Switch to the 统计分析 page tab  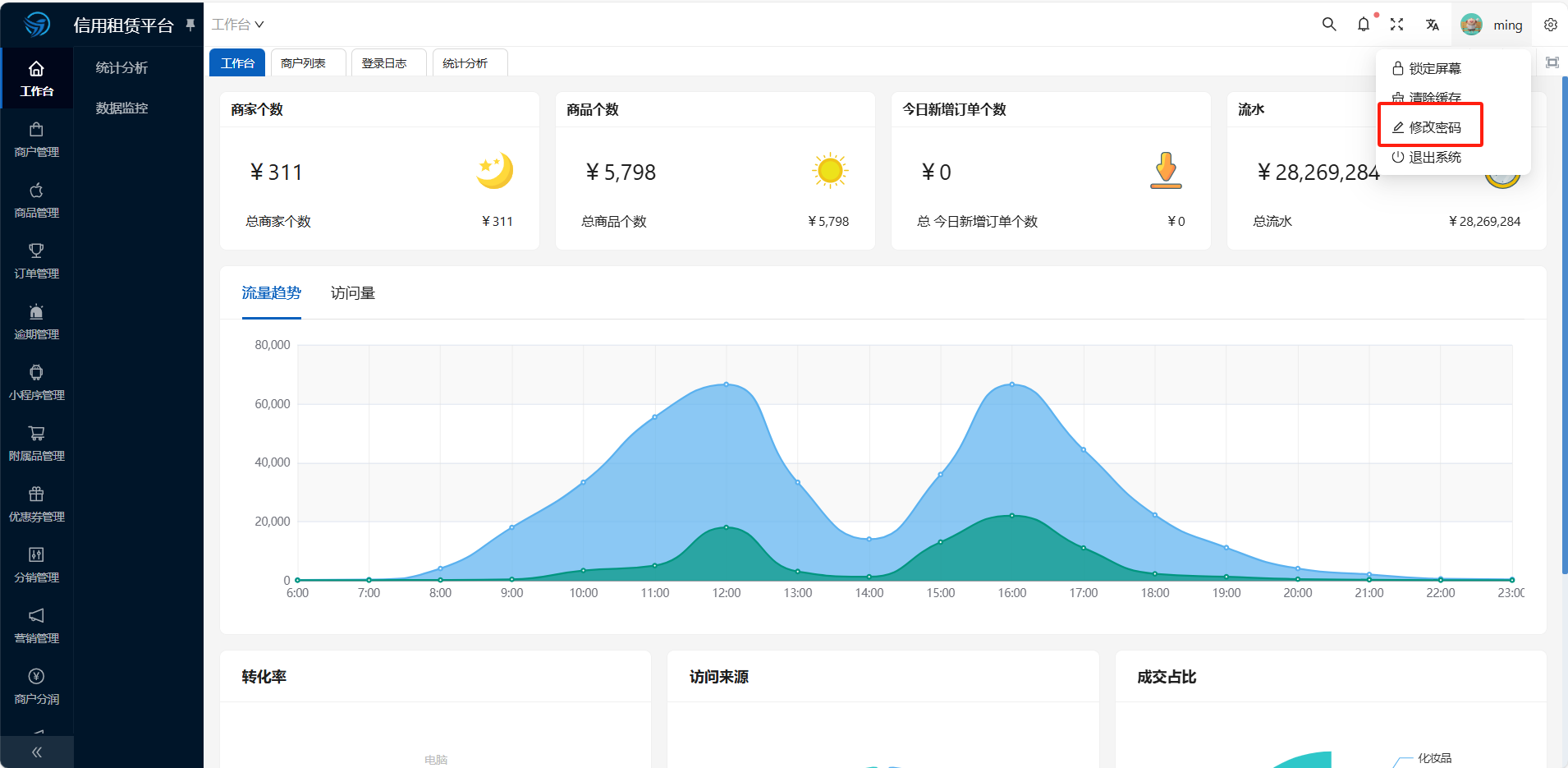470,63
